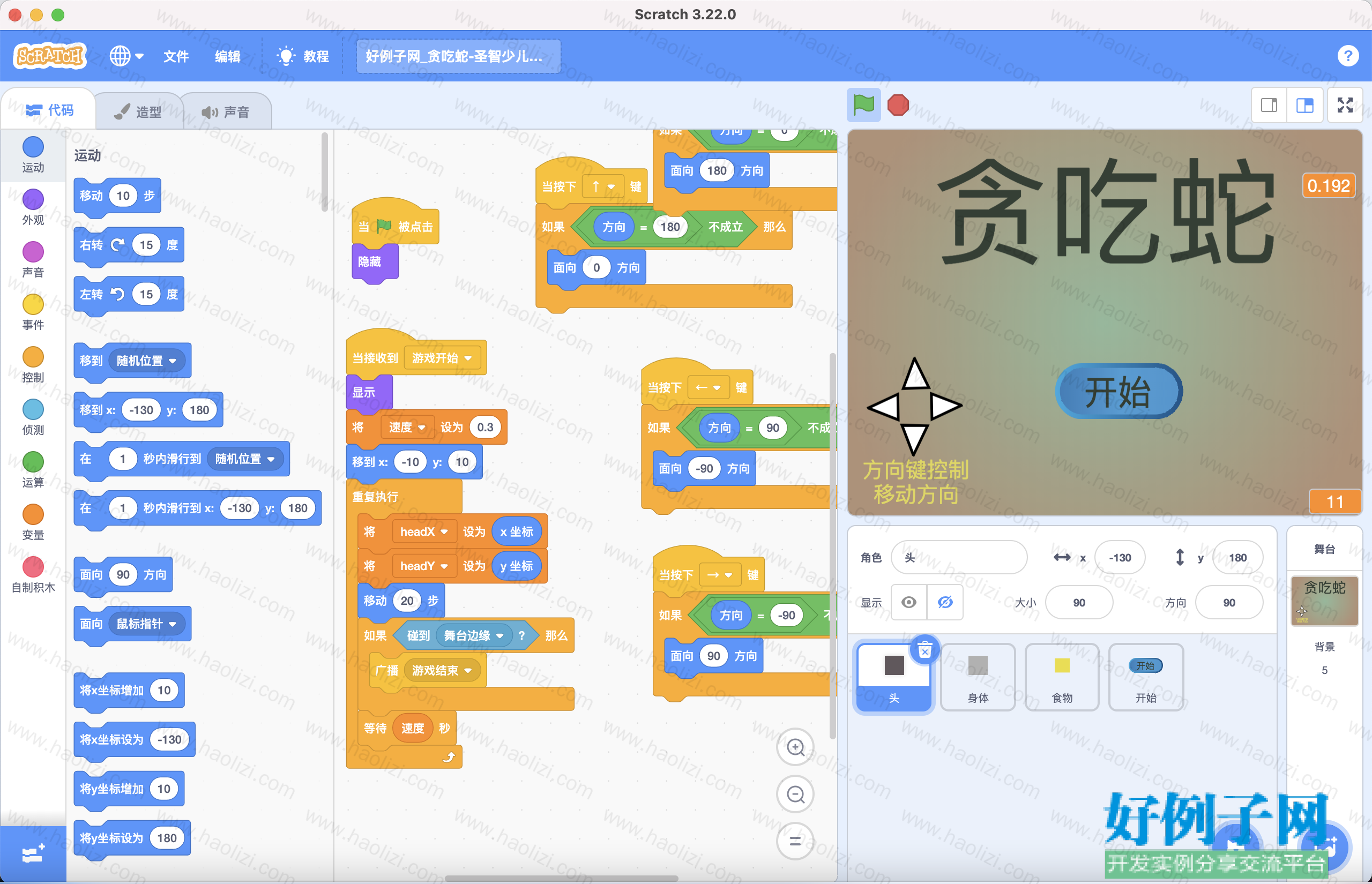
Task: Open help via the question mark icon
Action: 1348,56
